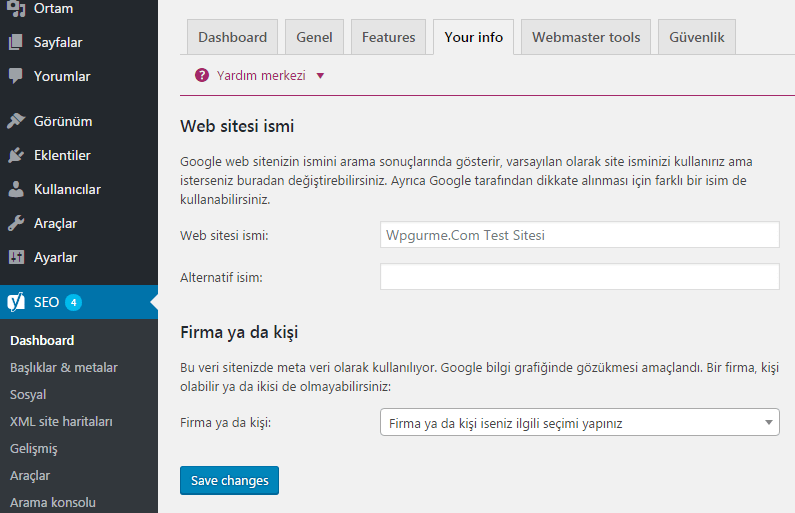Open the Gelişmiş submenu item
This screenshot has width=795, height=513.
[x=33, y=449]
